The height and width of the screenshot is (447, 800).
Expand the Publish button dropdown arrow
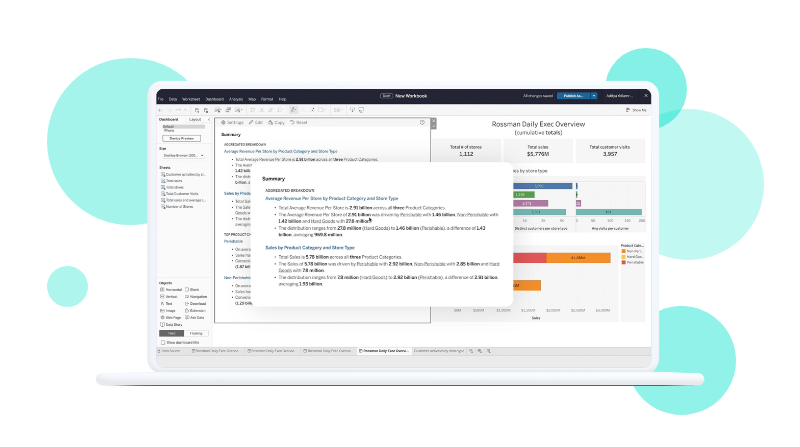tap(593, 95)
